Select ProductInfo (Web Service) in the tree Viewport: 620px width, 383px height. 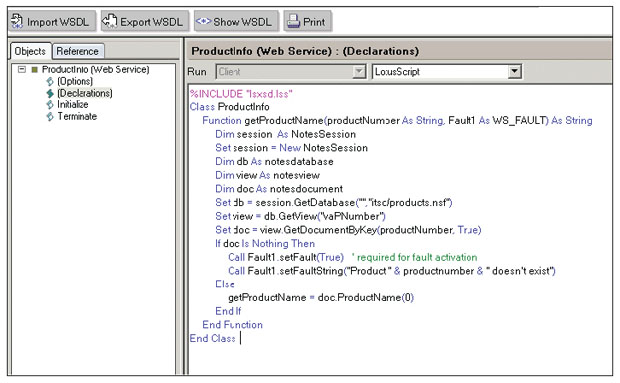(x=95, y=70)
